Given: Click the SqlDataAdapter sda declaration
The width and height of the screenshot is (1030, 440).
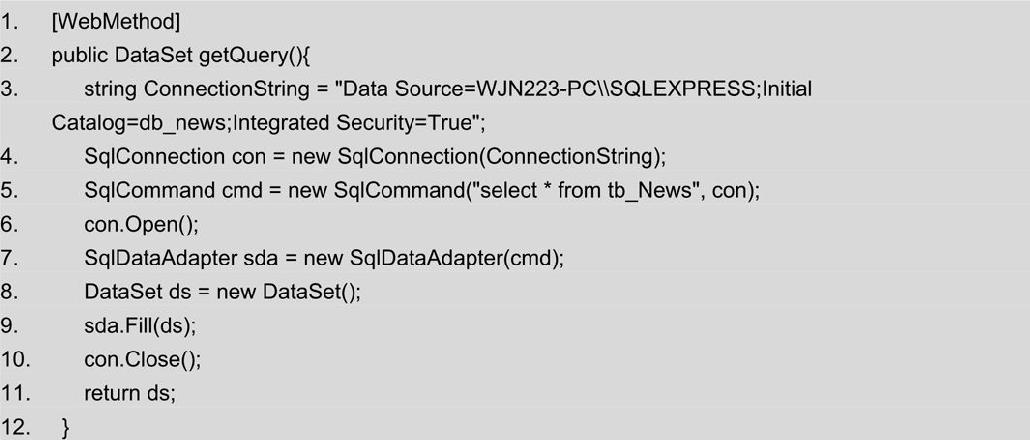Looking at the screenshot, I should click(x=173, y=258).
